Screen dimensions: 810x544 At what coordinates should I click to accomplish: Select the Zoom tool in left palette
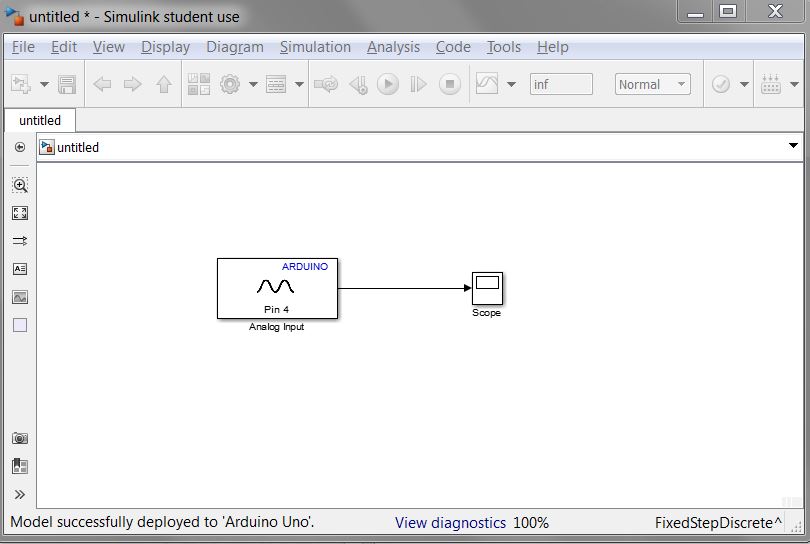click(x=20, y=185)
